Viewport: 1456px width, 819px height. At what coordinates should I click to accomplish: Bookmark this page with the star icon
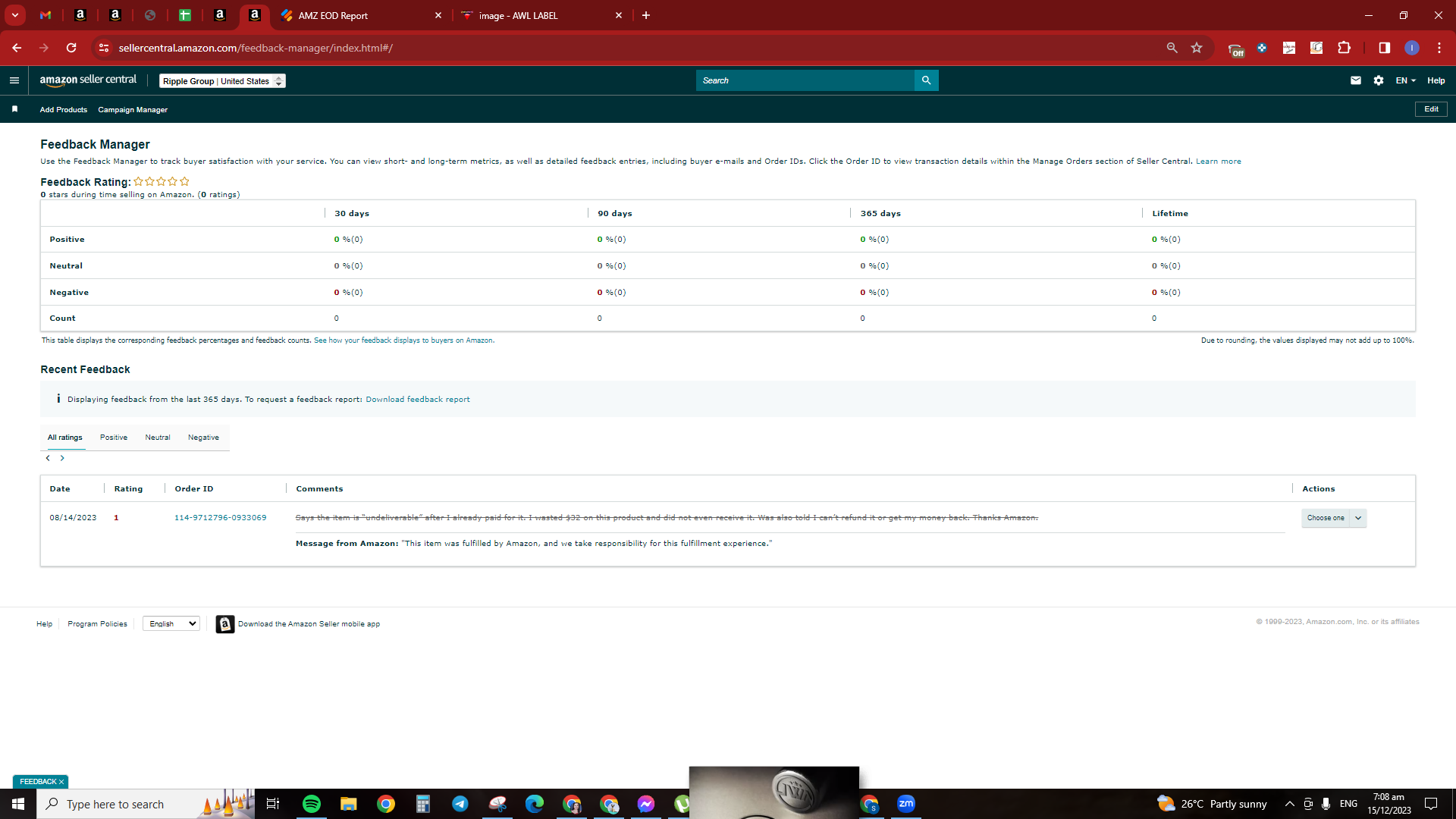(x=1197, y=48)
